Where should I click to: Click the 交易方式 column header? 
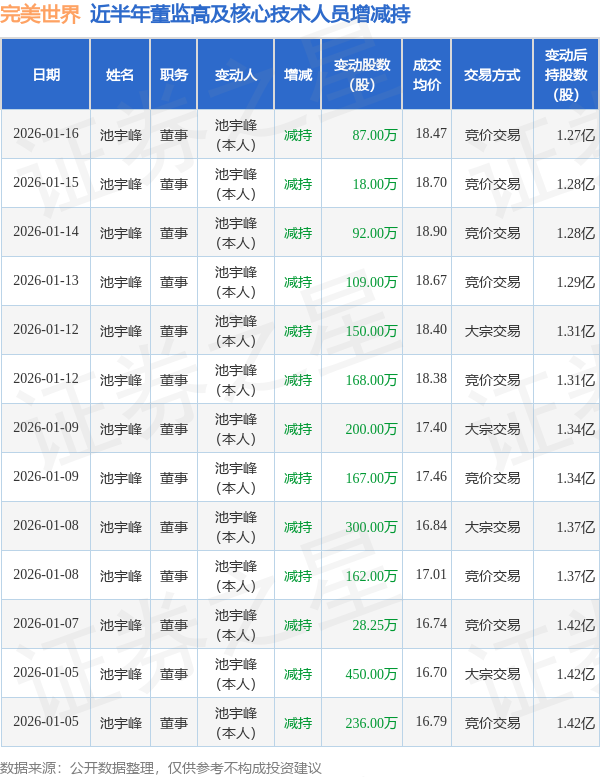(492, 75)
